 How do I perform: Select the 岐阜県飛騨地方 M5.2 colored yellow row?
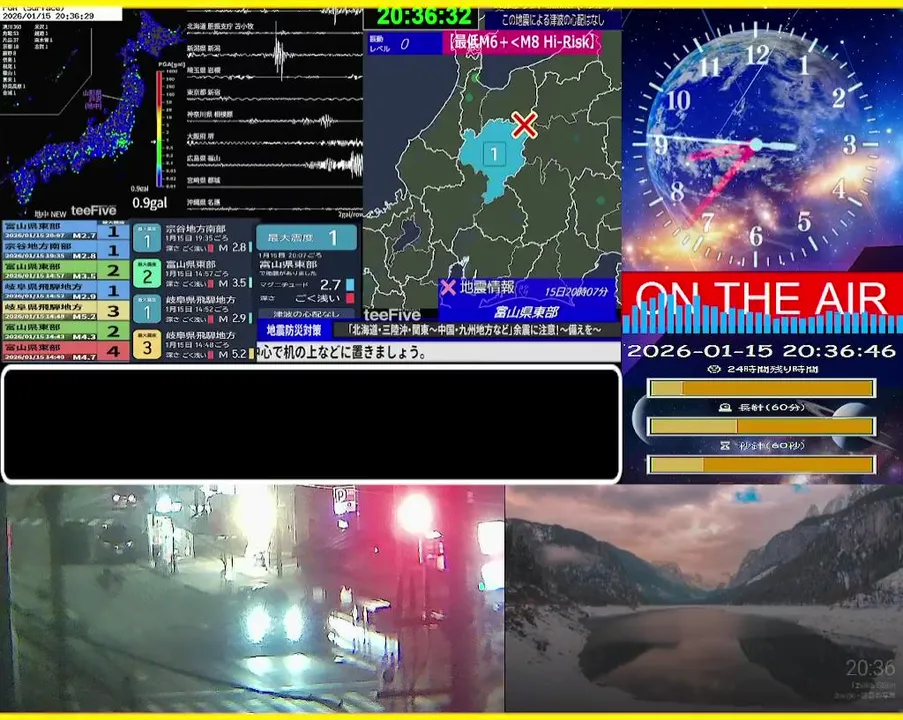pos(65,311)
